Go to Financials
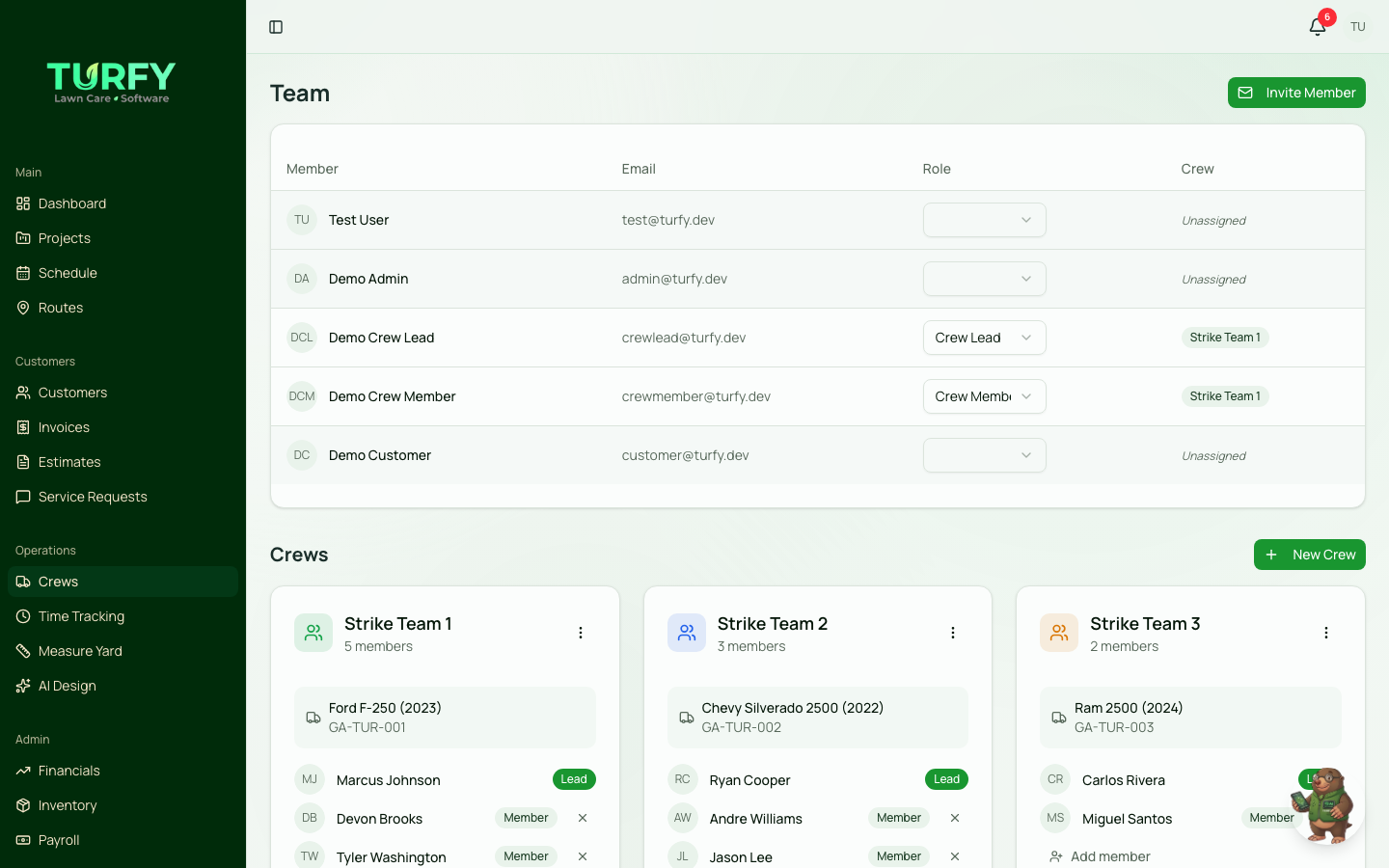The image size is (1389, 868). pyautogui.click(x=123, y=771)
